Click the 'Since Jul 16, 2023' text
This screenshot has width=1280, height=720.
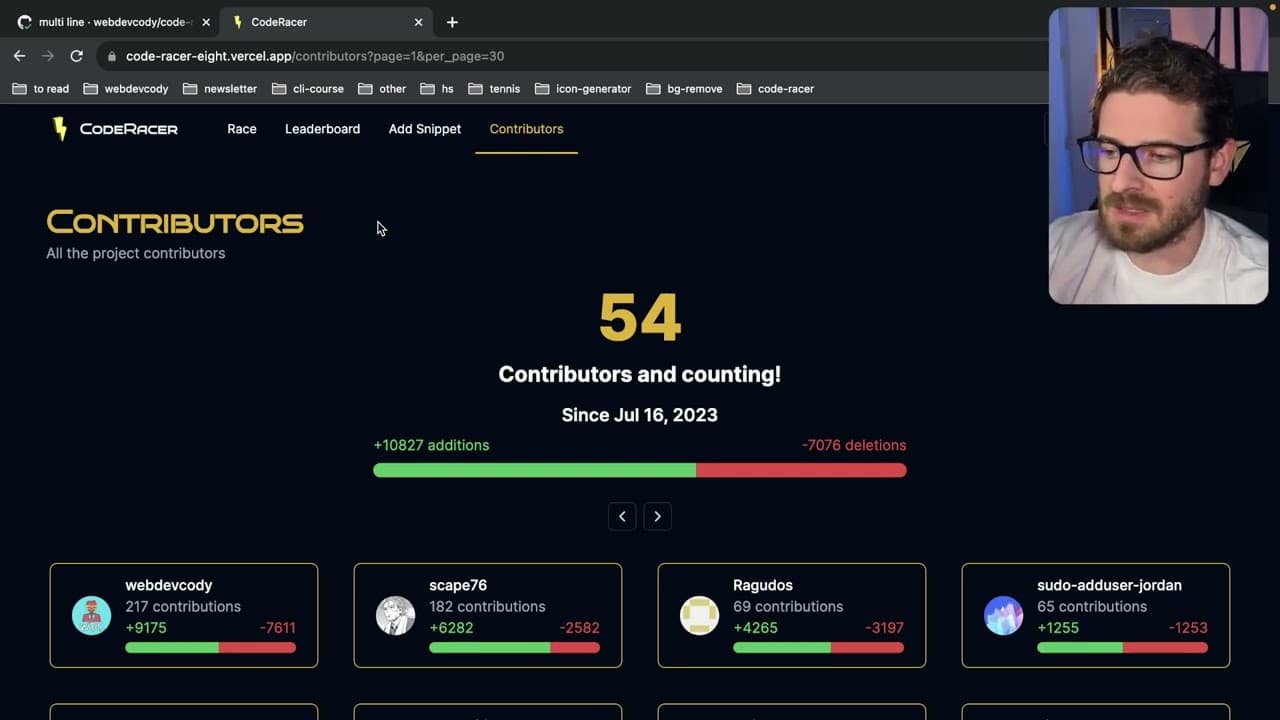pos(640,415)
